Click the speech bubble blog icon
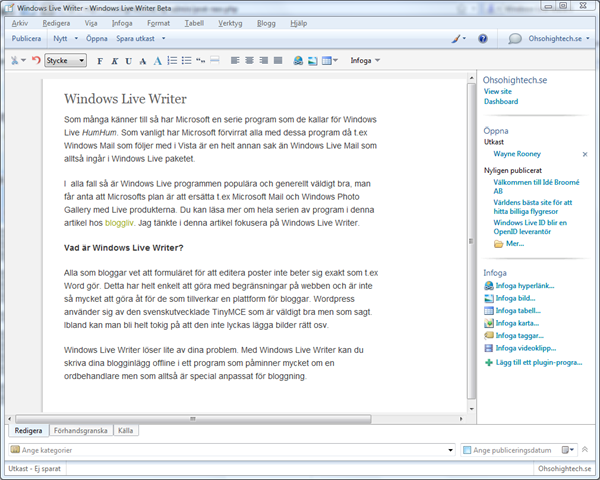This screenshot has height=480, width=600. 515,39
